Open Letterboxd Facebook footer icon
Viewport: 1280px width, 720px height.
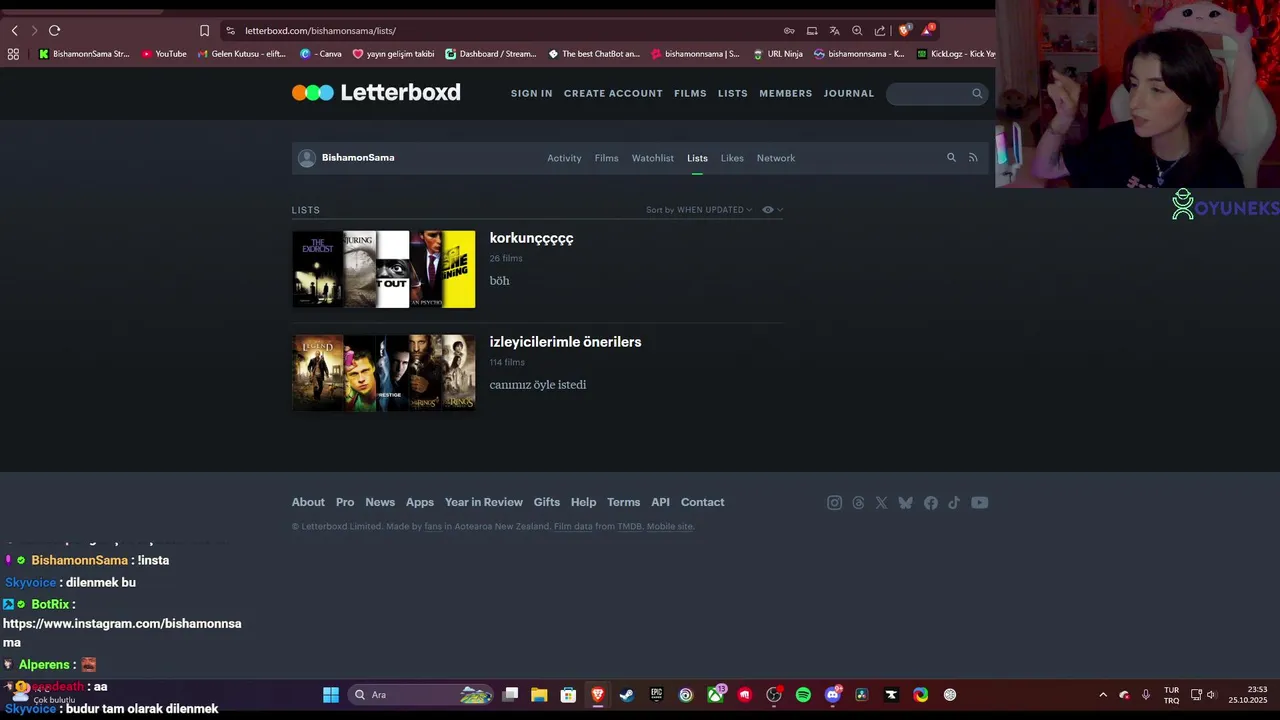pos(931,503)
